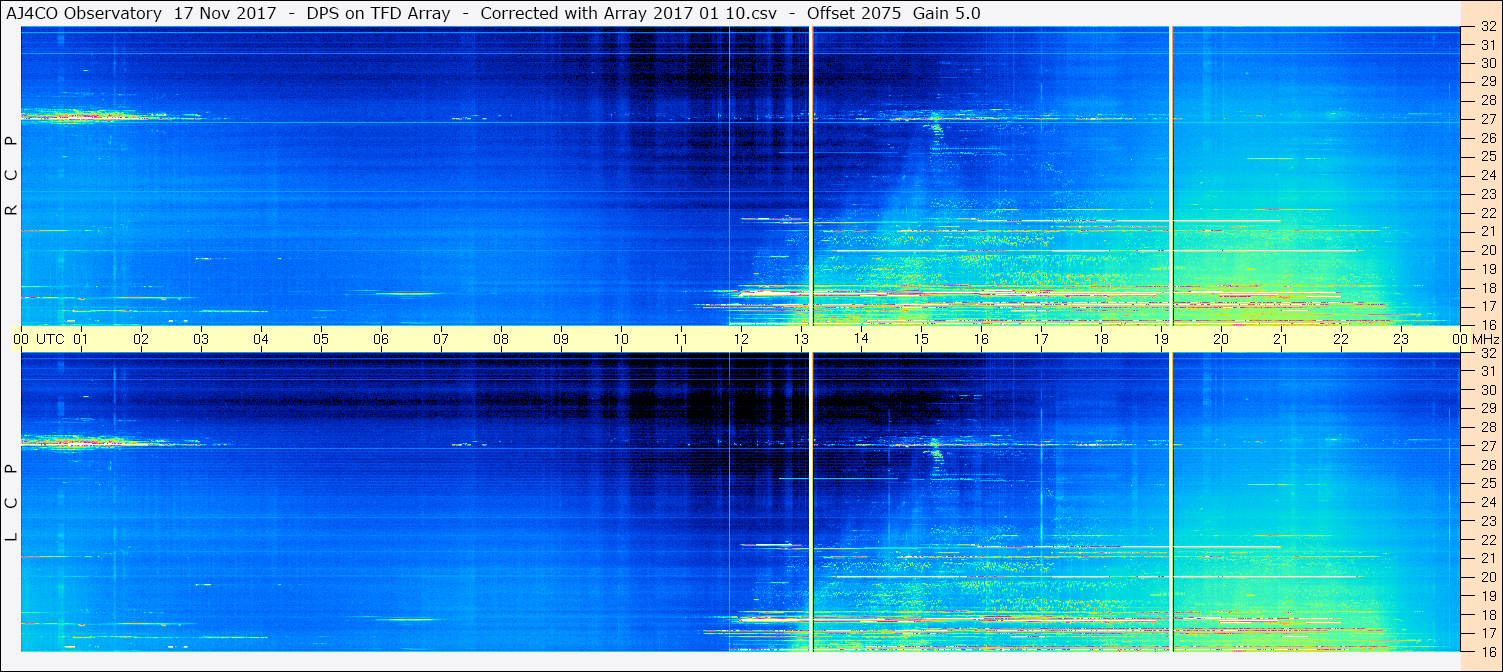Viewport: 1503px width, 672px height.
Task: Click the 12 hour mark on the UTC axis
Action: (741, 339)
